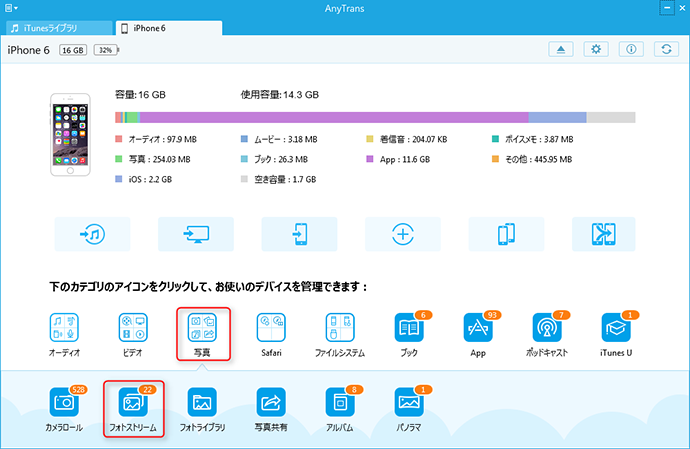Open the Podcast (ポッドキャスト) icon
This screenshot has height=449, width=690.
pyautogui.click(x=547, y=328)
